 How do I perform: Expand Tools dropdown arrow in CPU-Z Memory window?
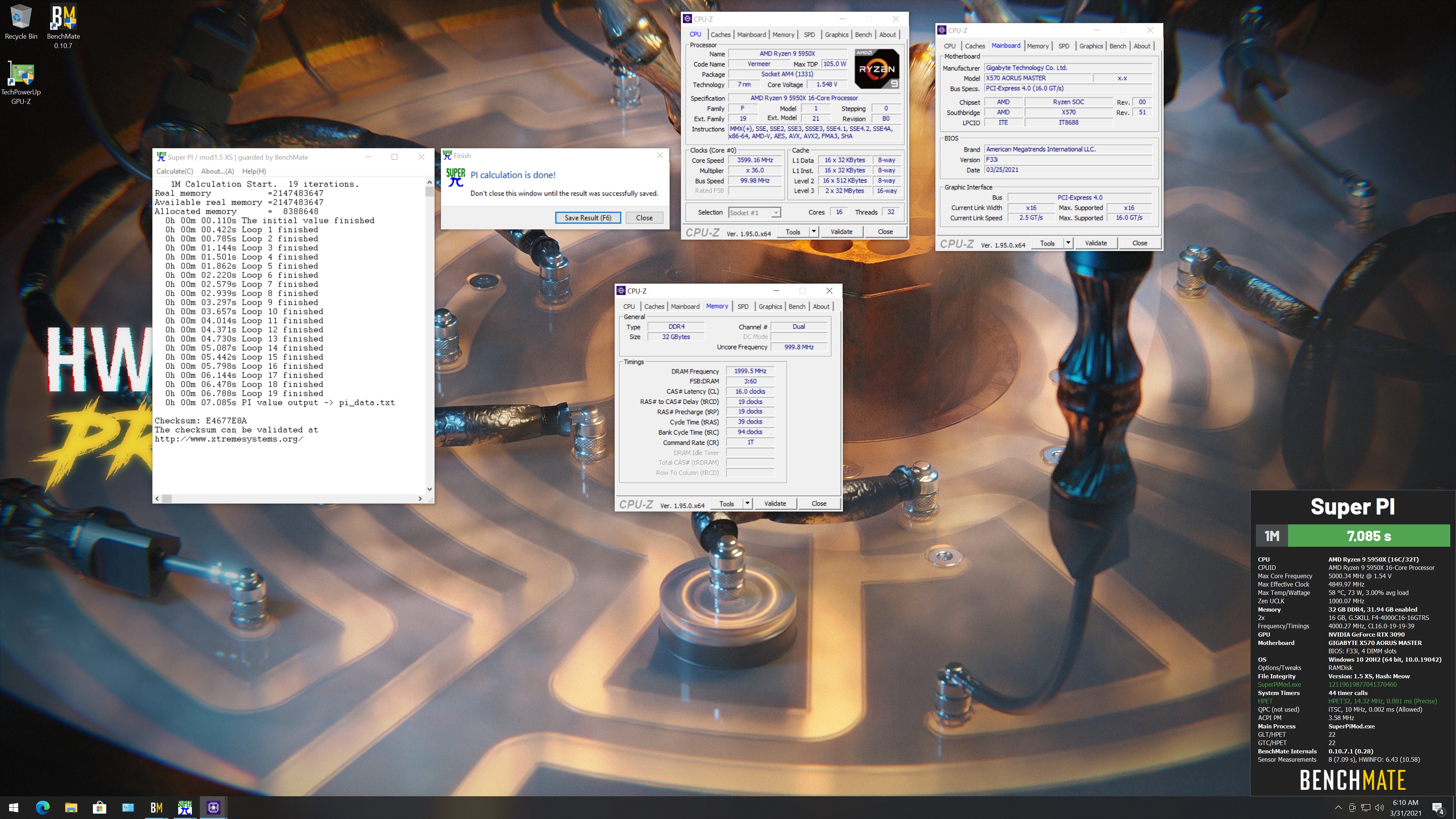[747, 504]
